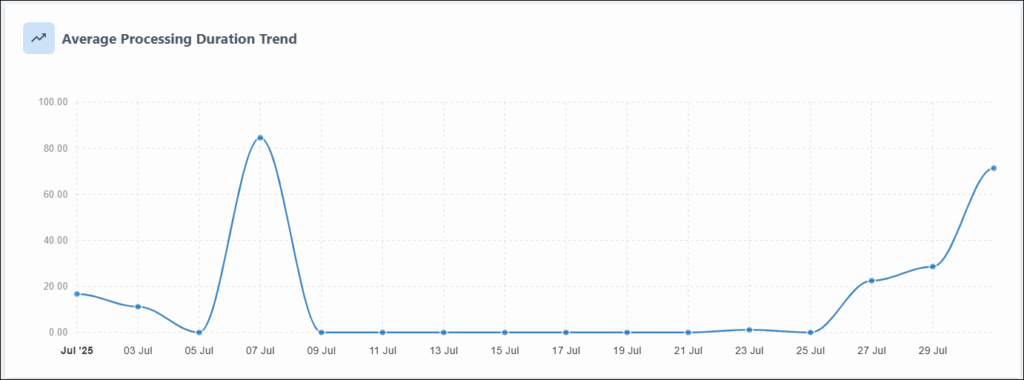
Task: Click the 27 Jul x-axis label
Action: [x=871, y=351]
